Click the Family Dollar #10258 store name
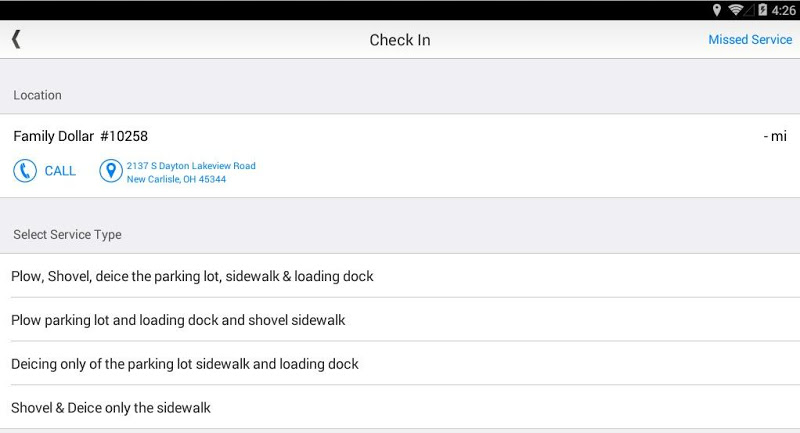Image resolution: width=800 pixels, height=433 pixels. (80, 136)
